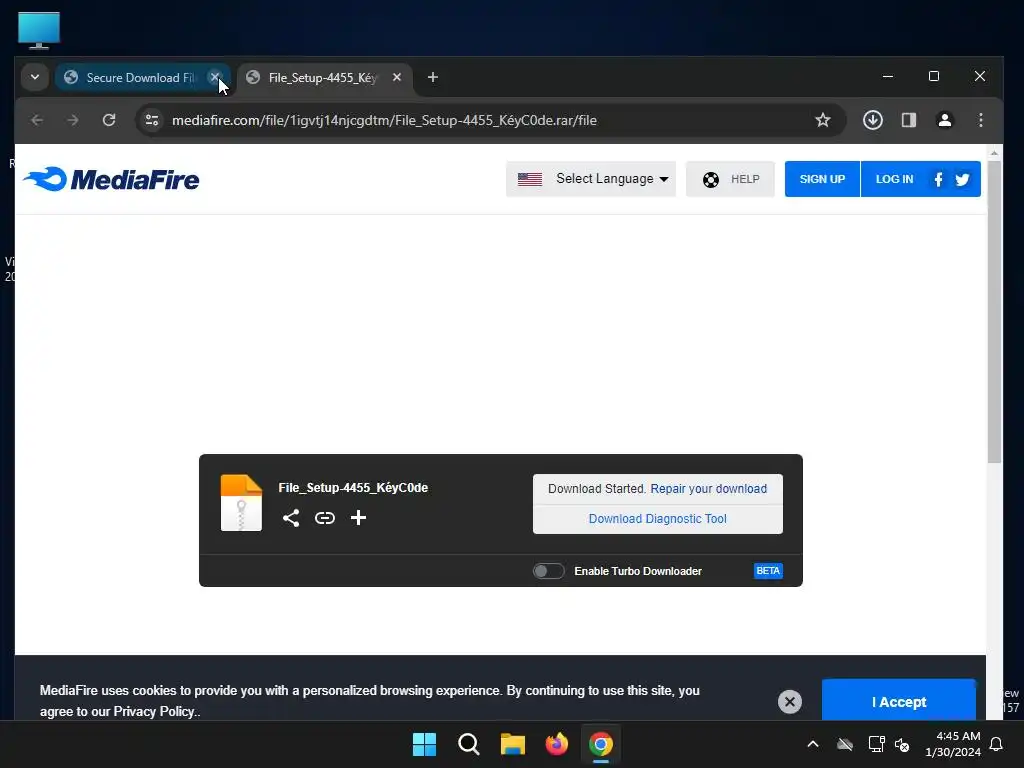This screenshot has height=768, width=1024.
Task: Click the OneDrive cloud tray icon
Action: point(845,744)
